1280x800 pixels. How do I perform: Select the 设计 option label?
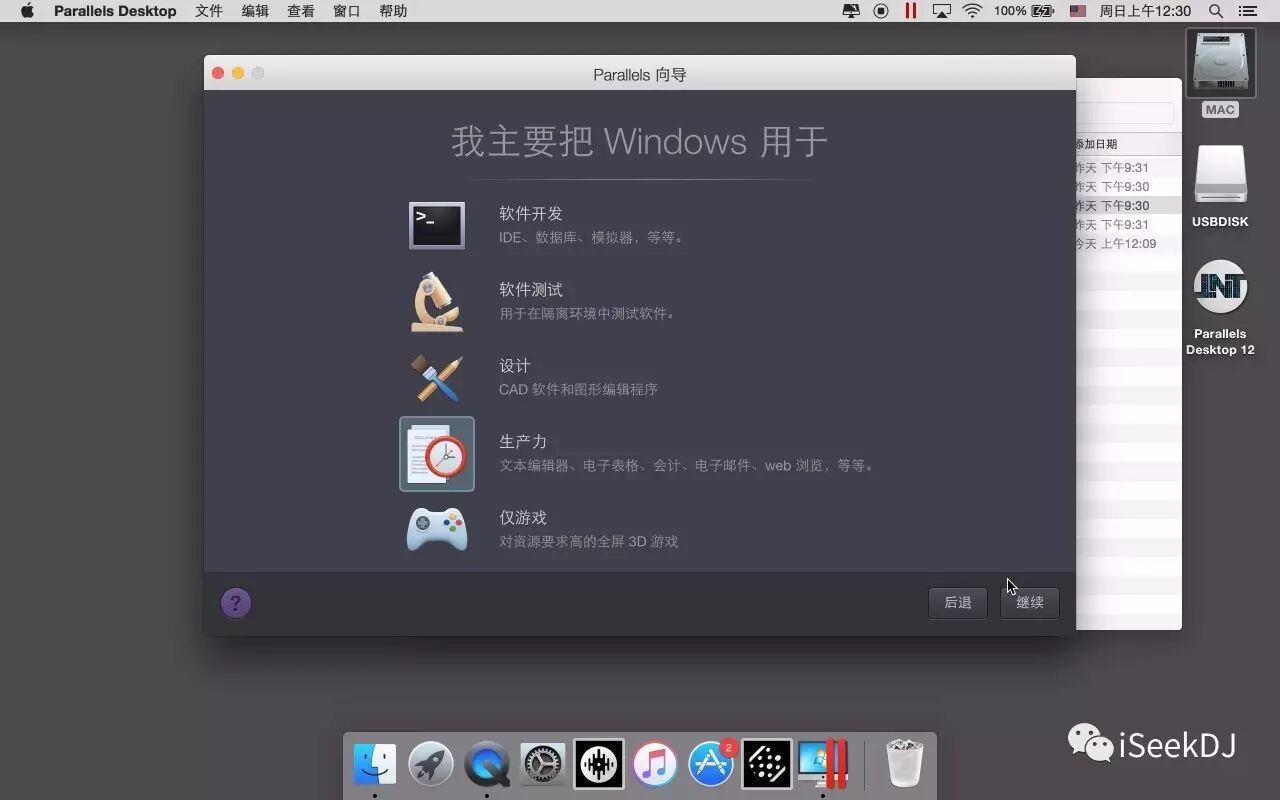point(515,366)
